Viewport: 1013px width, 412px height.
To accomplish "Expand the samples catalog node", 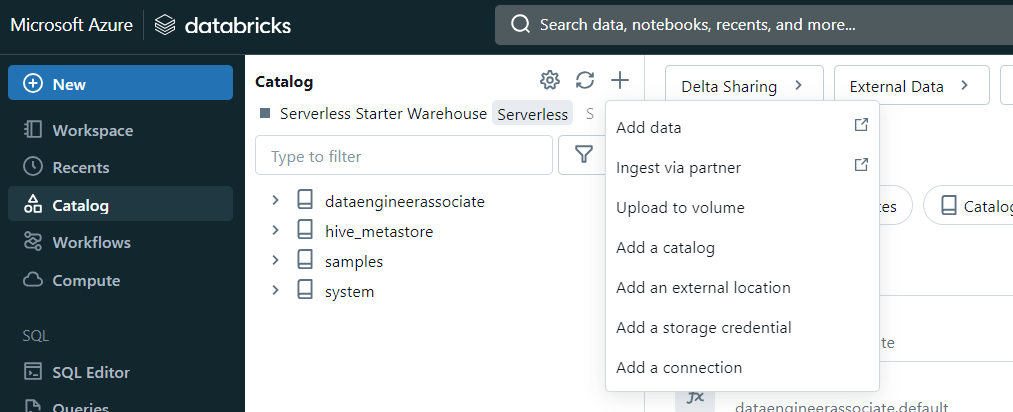I will tap(276, 261).
